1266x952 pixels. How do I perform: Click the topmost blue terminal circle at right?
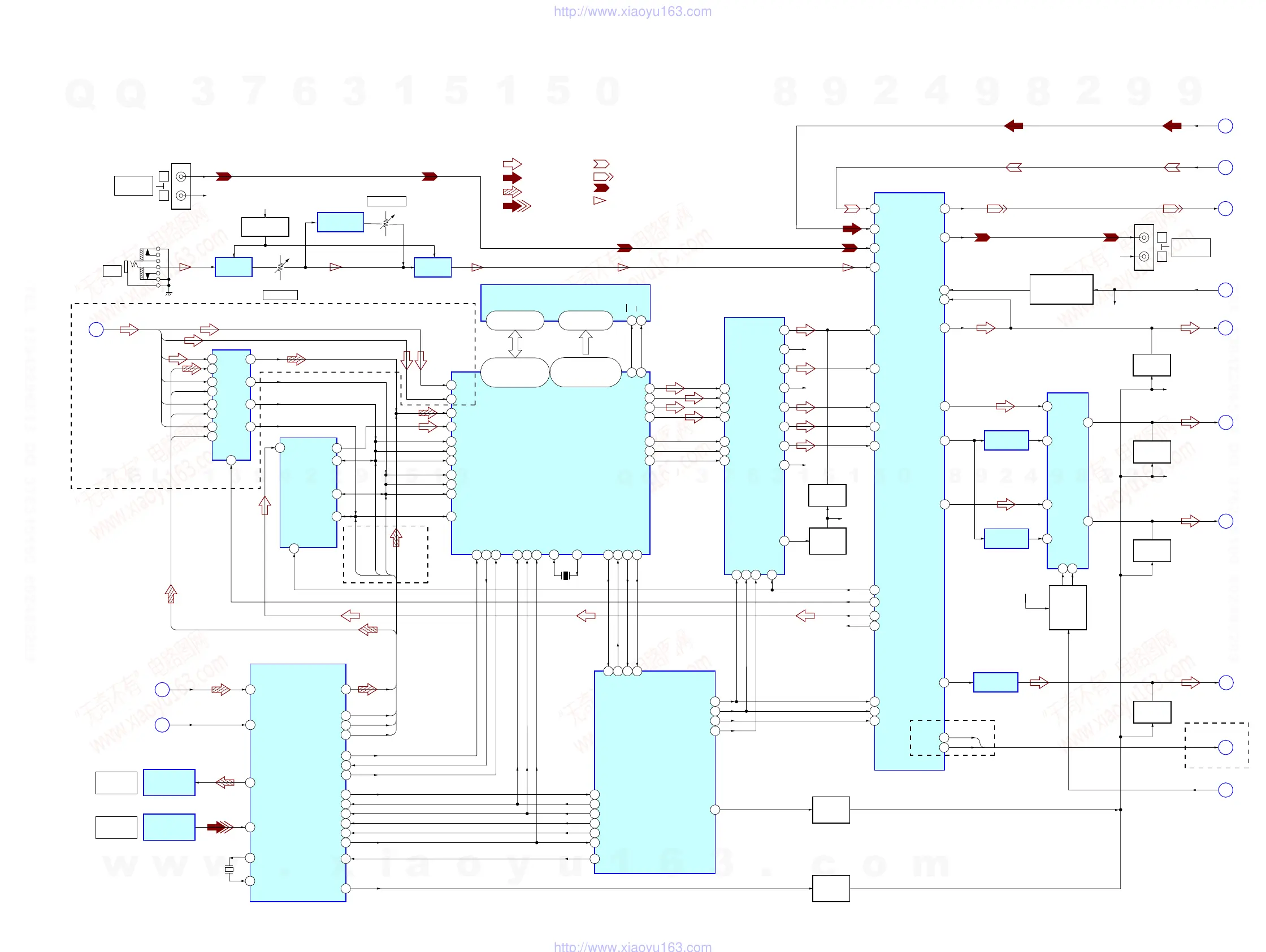point(1225,126)
